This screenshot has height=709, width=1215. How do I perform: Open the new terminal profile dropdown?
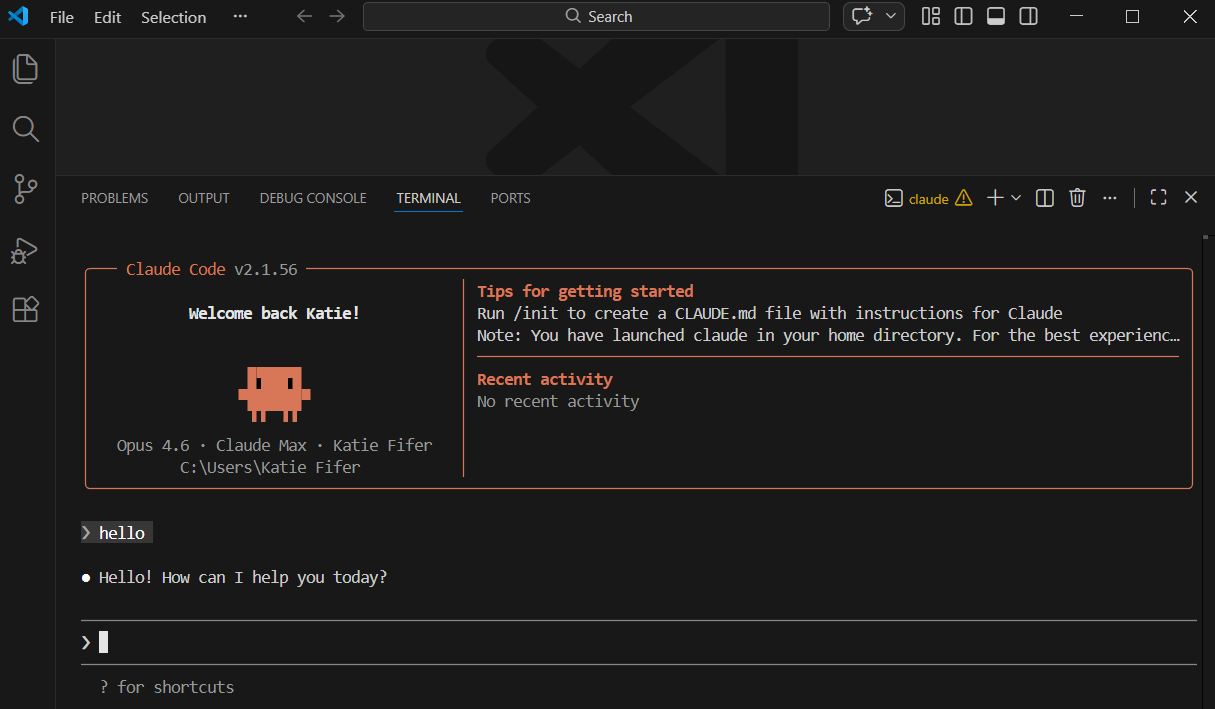tap(1016, 198)
